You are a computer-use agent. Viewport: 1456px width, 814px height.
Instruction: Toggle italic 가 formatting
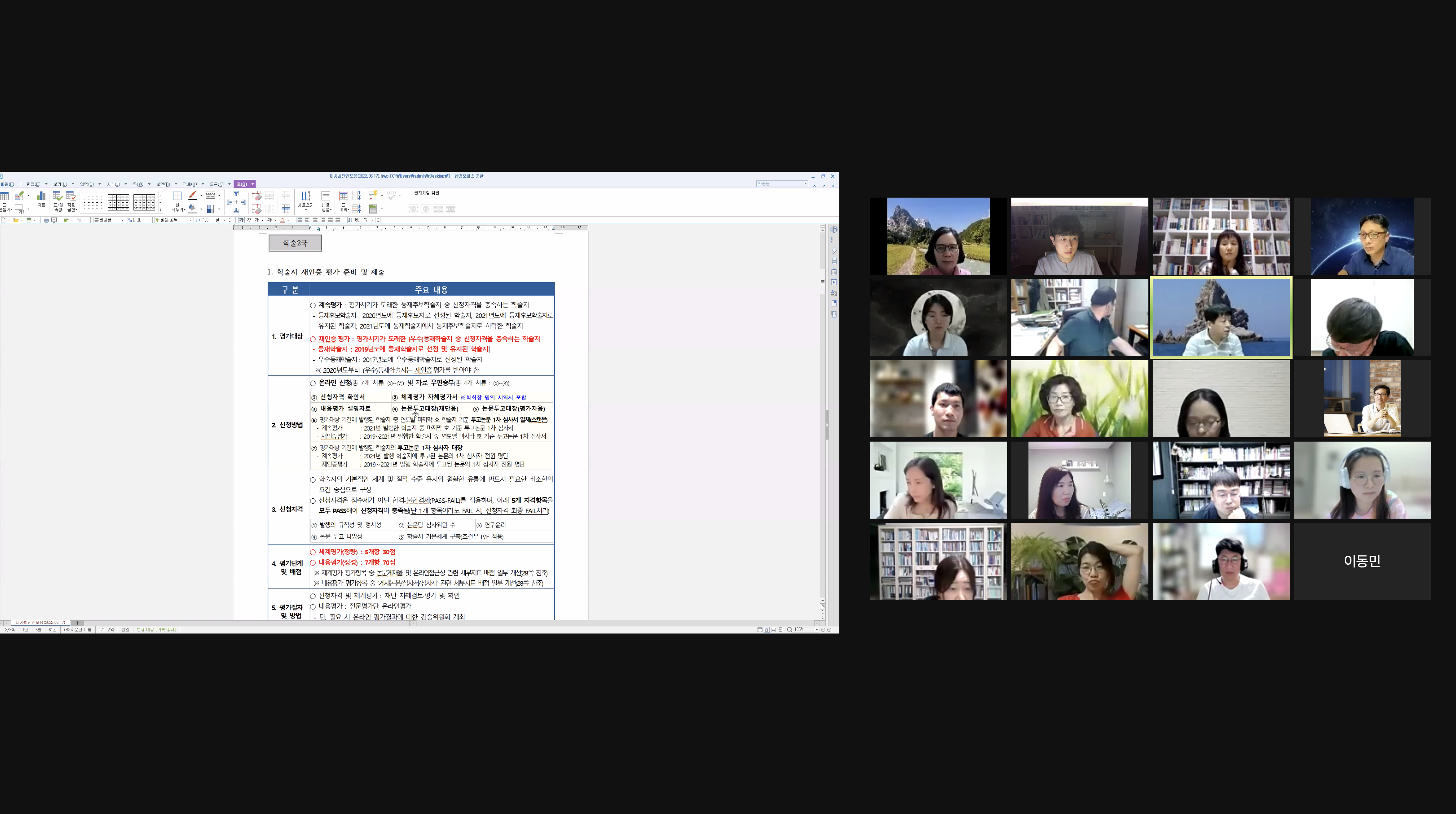click(x=249, y=220)
